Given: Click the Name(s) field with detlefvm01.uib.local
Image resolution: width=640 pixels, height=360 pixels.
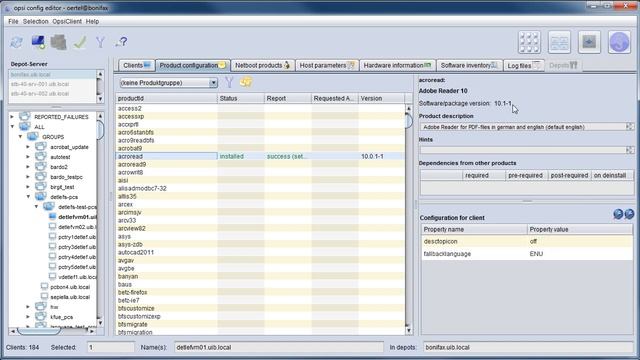Looking at the screenshot, I should tap(279, 347).
